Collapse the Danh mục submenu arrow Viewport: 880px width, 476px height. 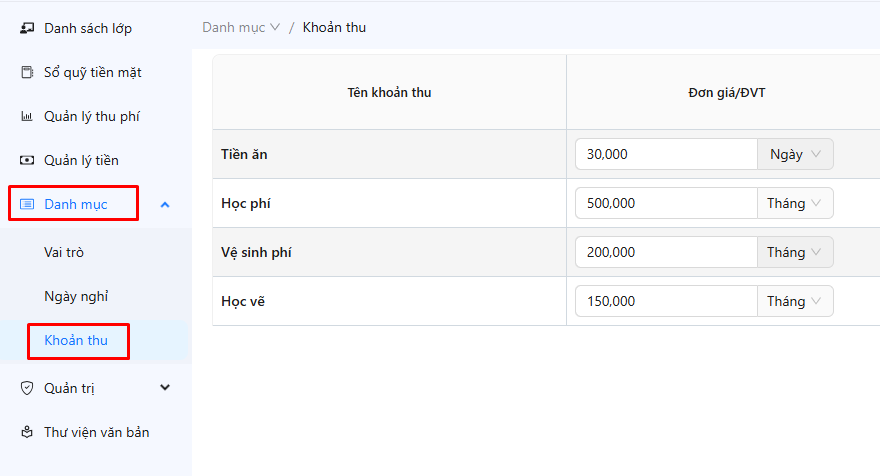(x=165, y=204)
